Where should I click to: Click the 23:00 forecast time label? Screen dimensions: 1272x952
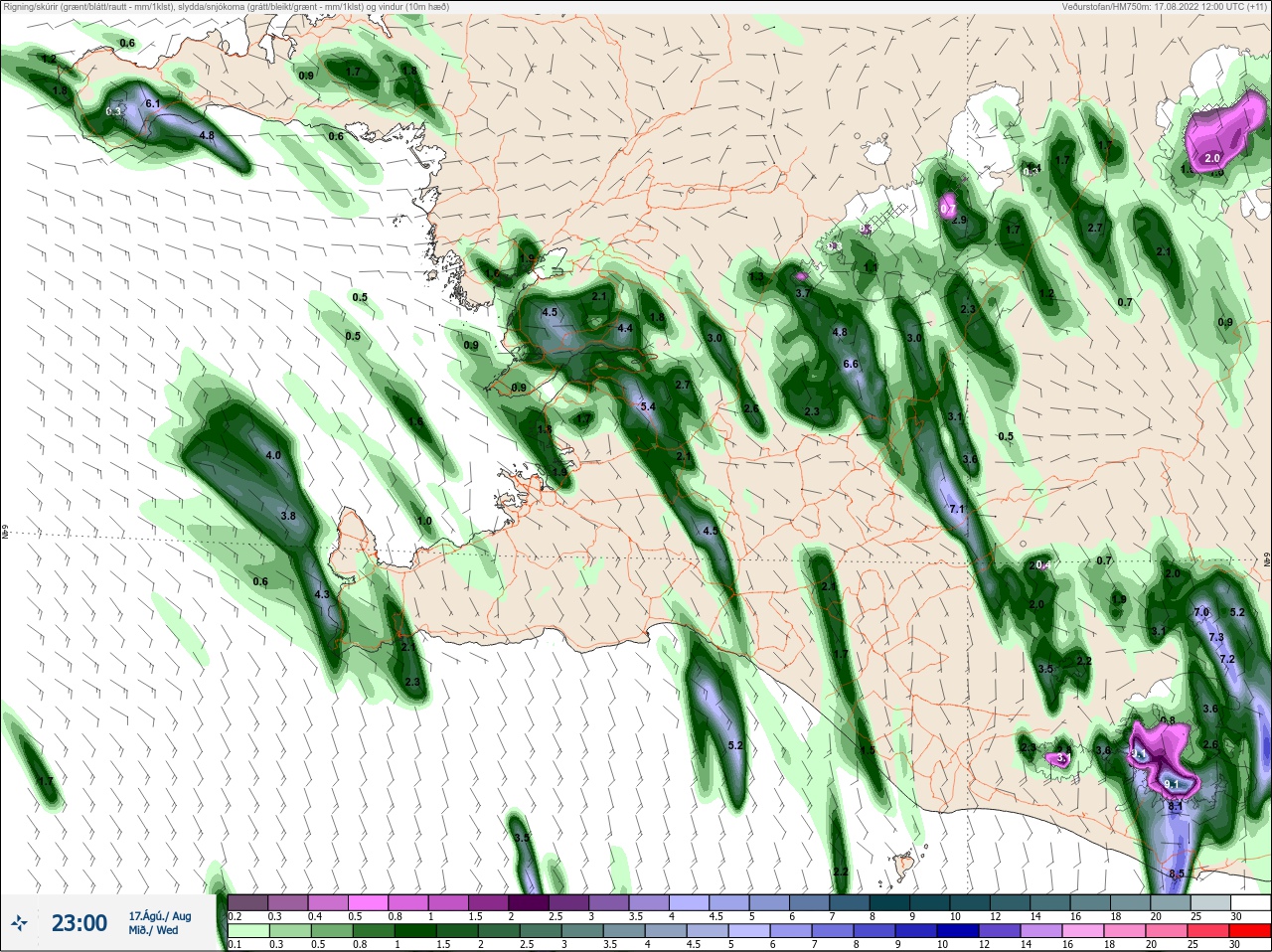click(x=79, y=923)
